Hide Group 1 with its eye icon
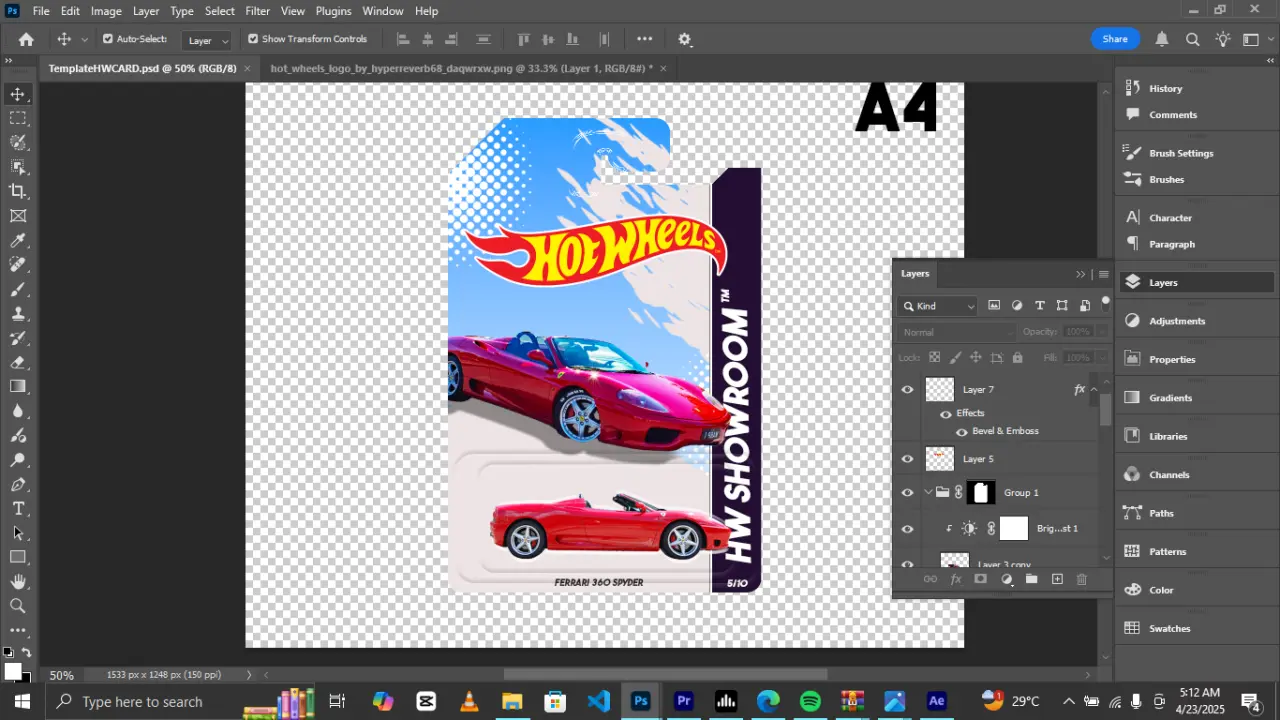This screenshot has height=720, width=1280. [x=907, y=493]
